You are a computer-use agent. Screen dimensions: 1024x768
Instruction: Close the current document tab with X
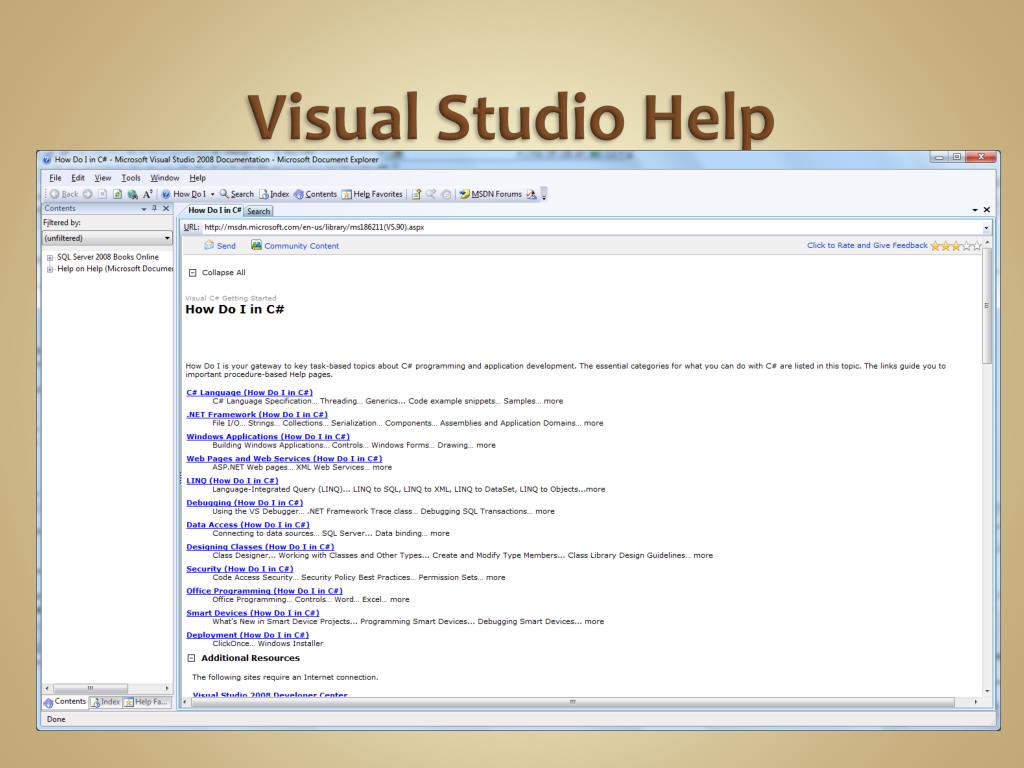pyautogui.click(x=987, y=210)
